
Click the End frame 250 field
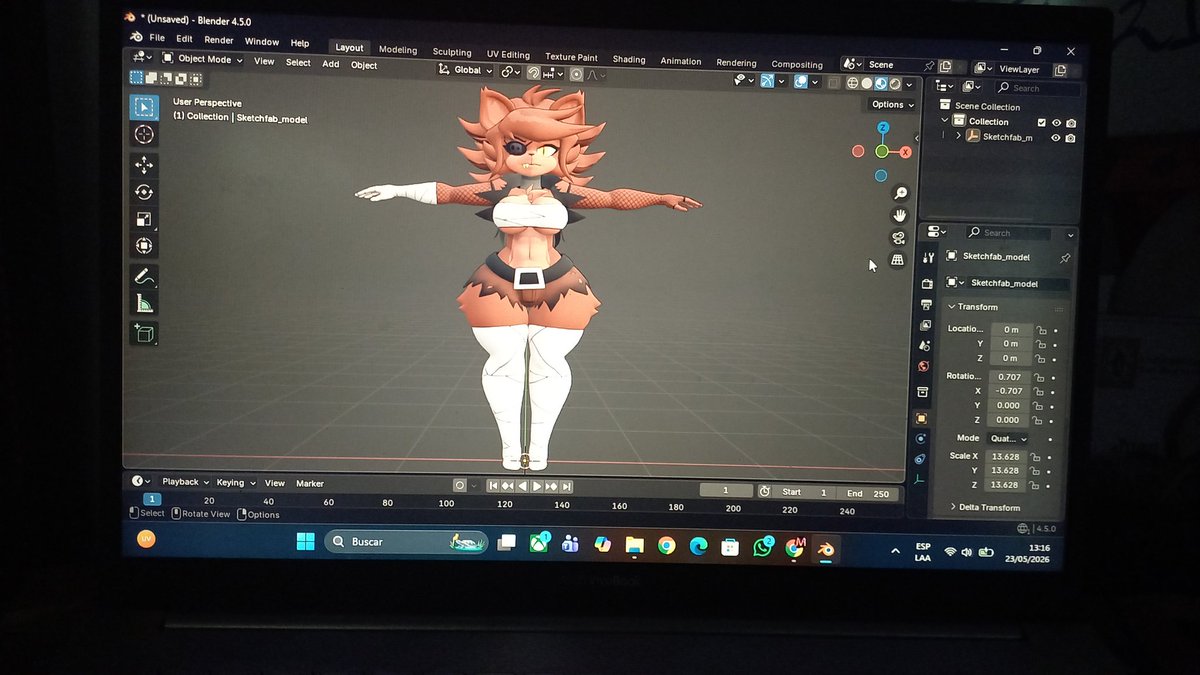[x=867, y=493]
